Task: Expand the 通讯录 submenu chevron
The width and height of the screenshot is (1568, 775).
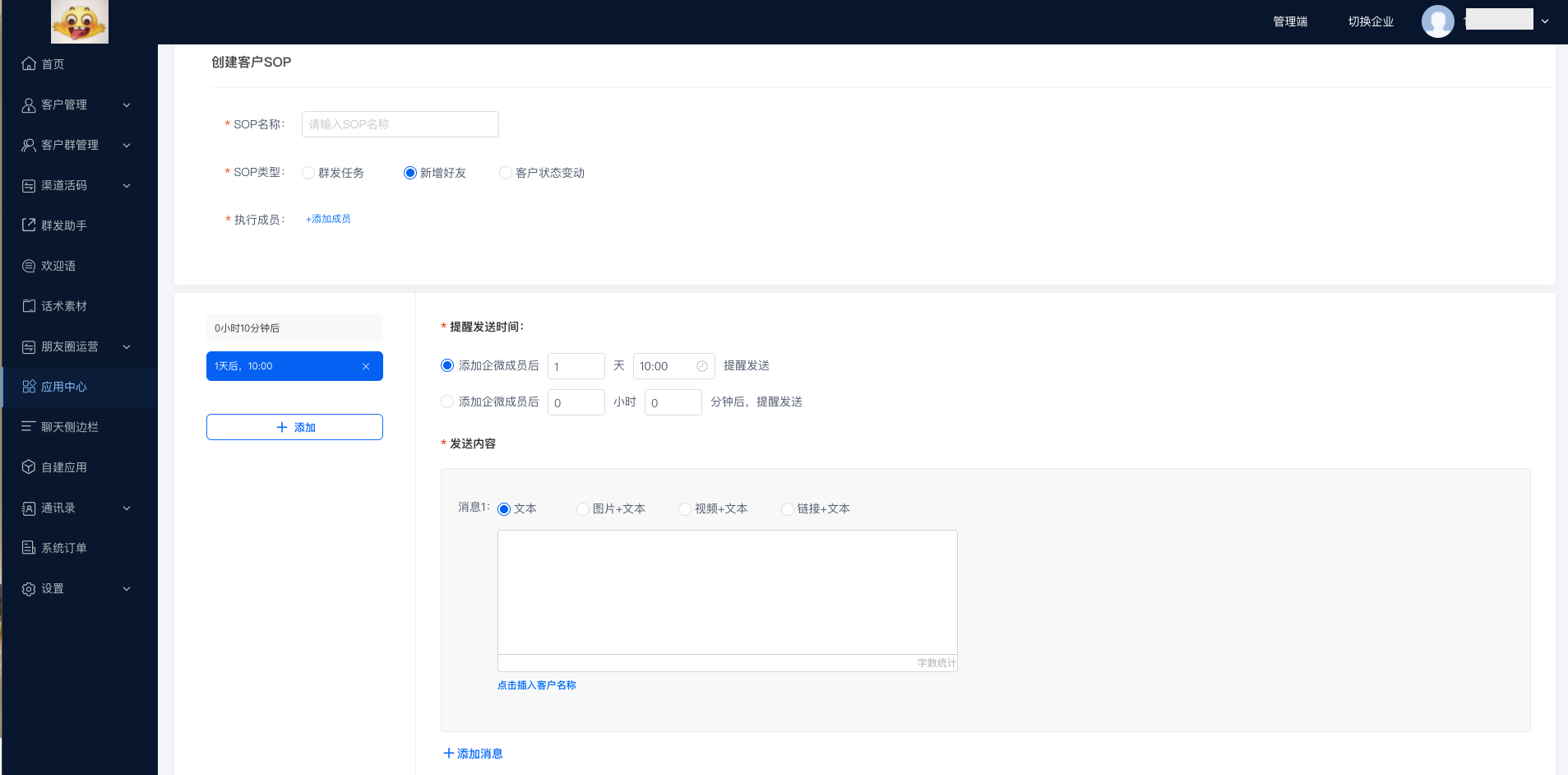Action: [127, 508]
